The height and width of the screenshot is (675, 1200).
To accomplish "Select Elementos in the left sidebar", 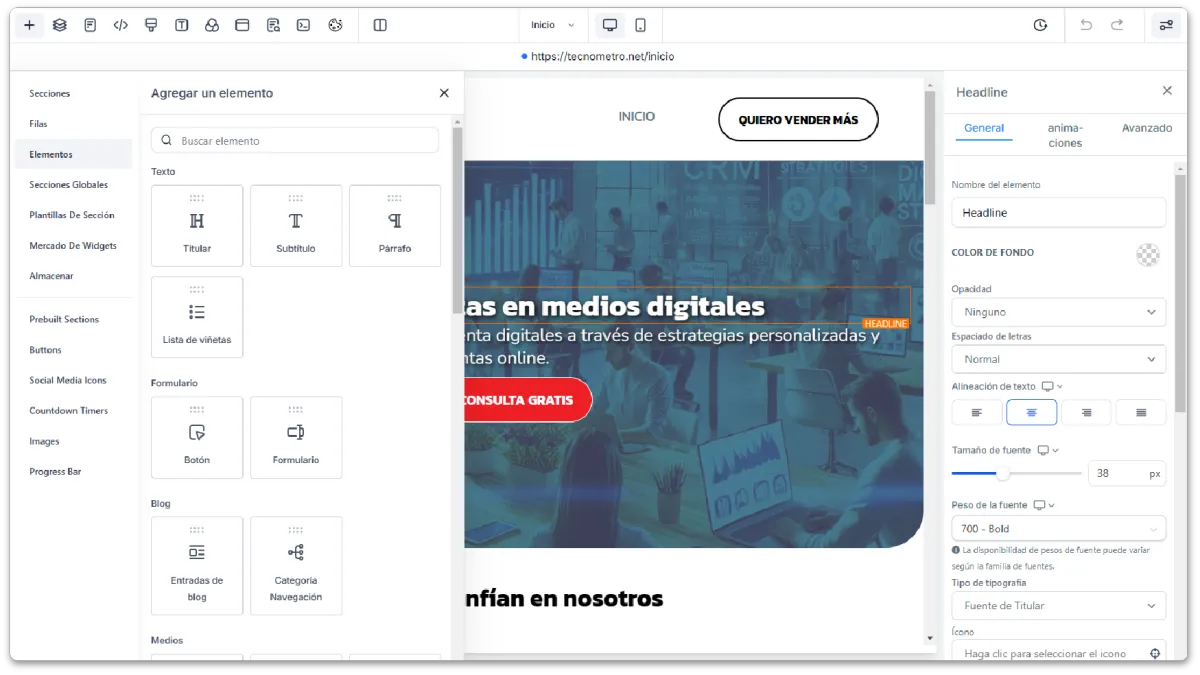I will 73,155.
